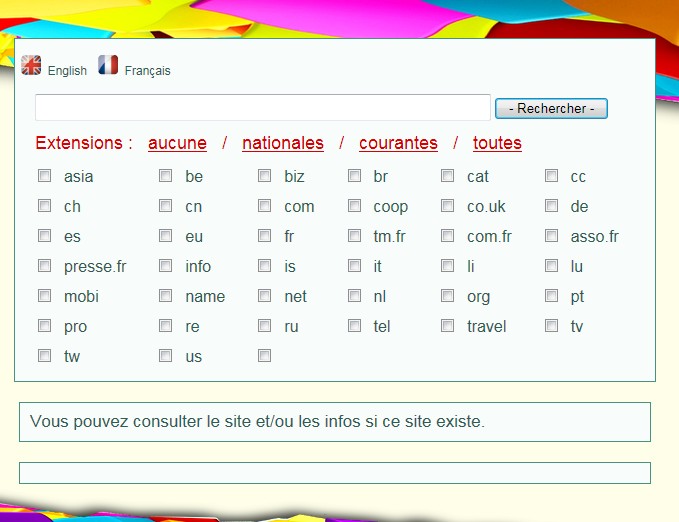Tick the asso.fr extension checkbox
This screenshot has width=679, height=522.
(551, 236)
